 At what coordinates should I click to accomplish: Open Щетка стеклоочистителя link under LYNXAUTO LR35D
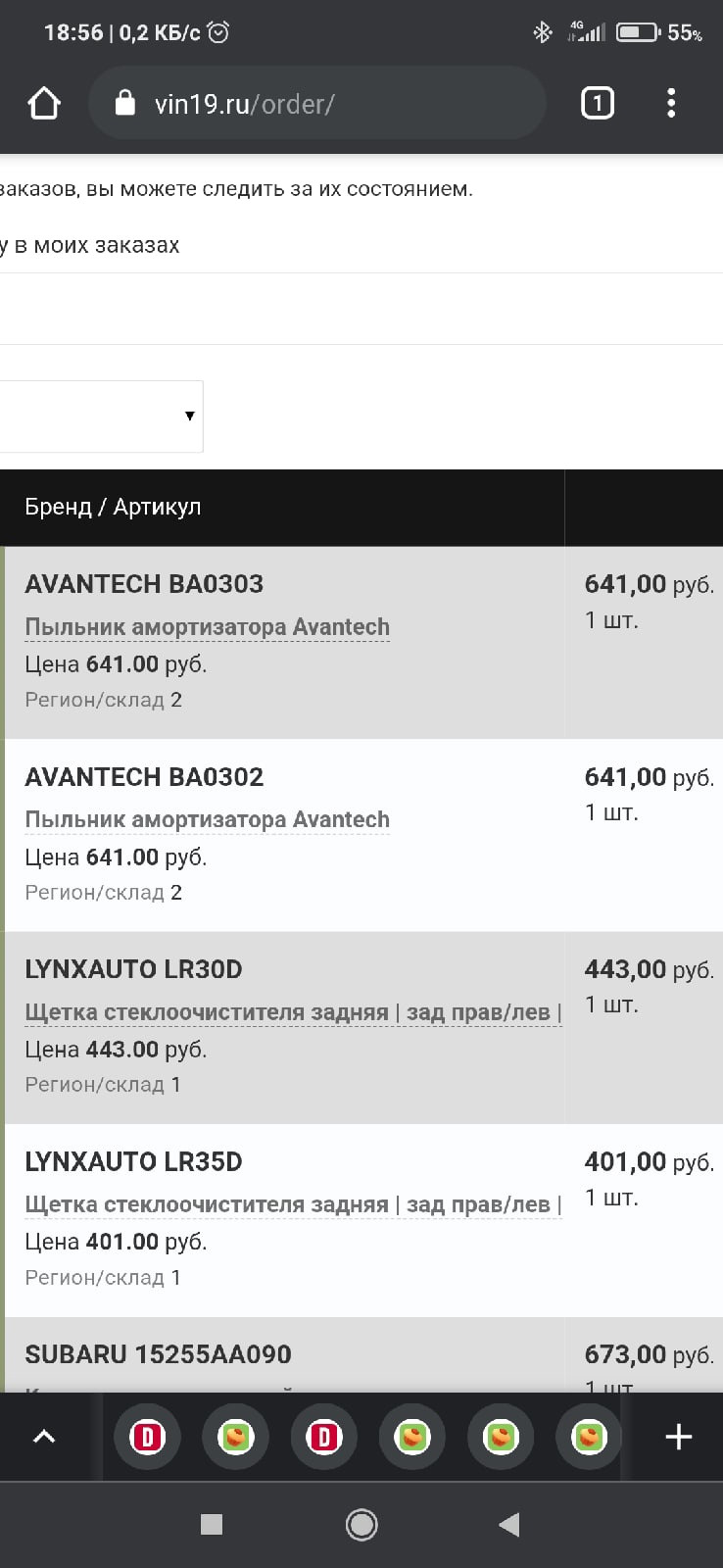[292, 1204]
